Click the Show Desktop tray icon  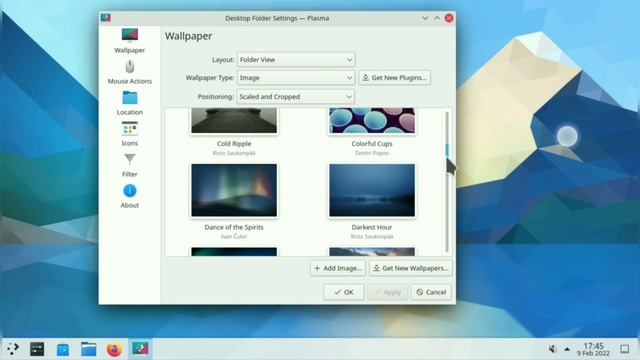point(625,349)
